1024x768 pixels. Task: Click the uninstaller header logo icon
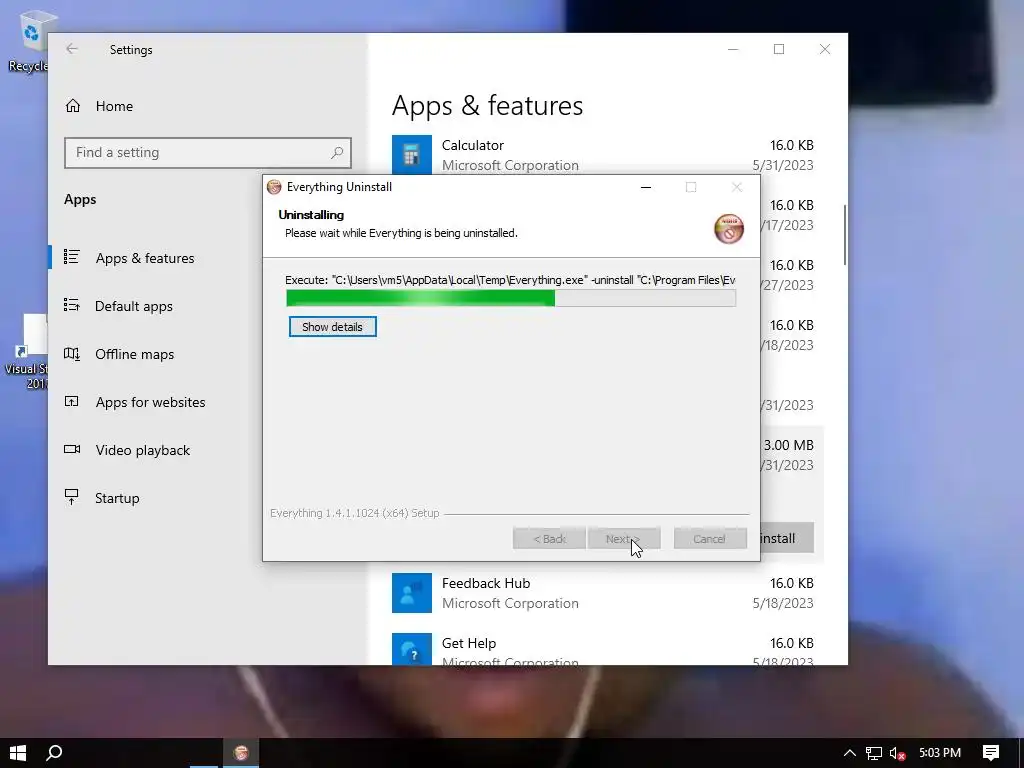[729, 229]
